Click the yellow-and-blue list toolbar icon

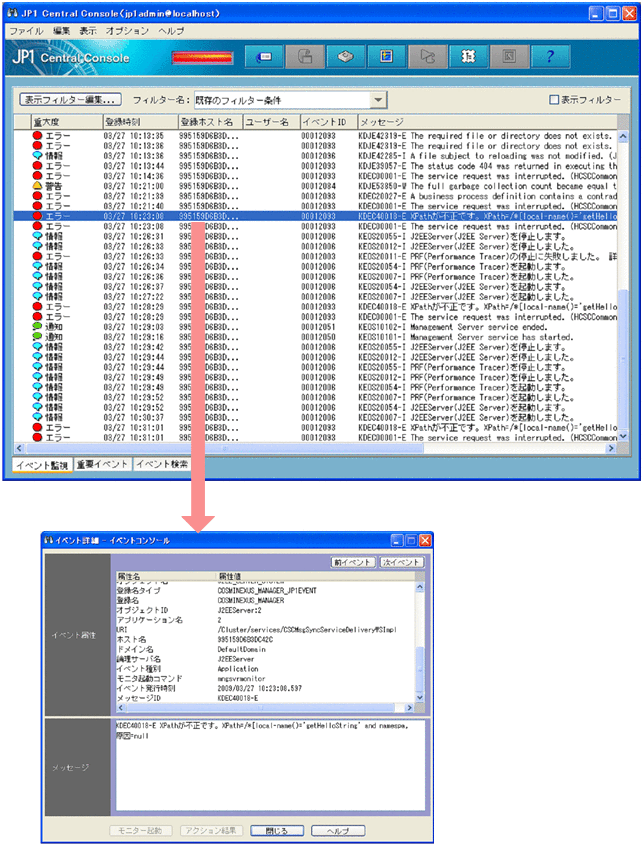tap(387, 57)
